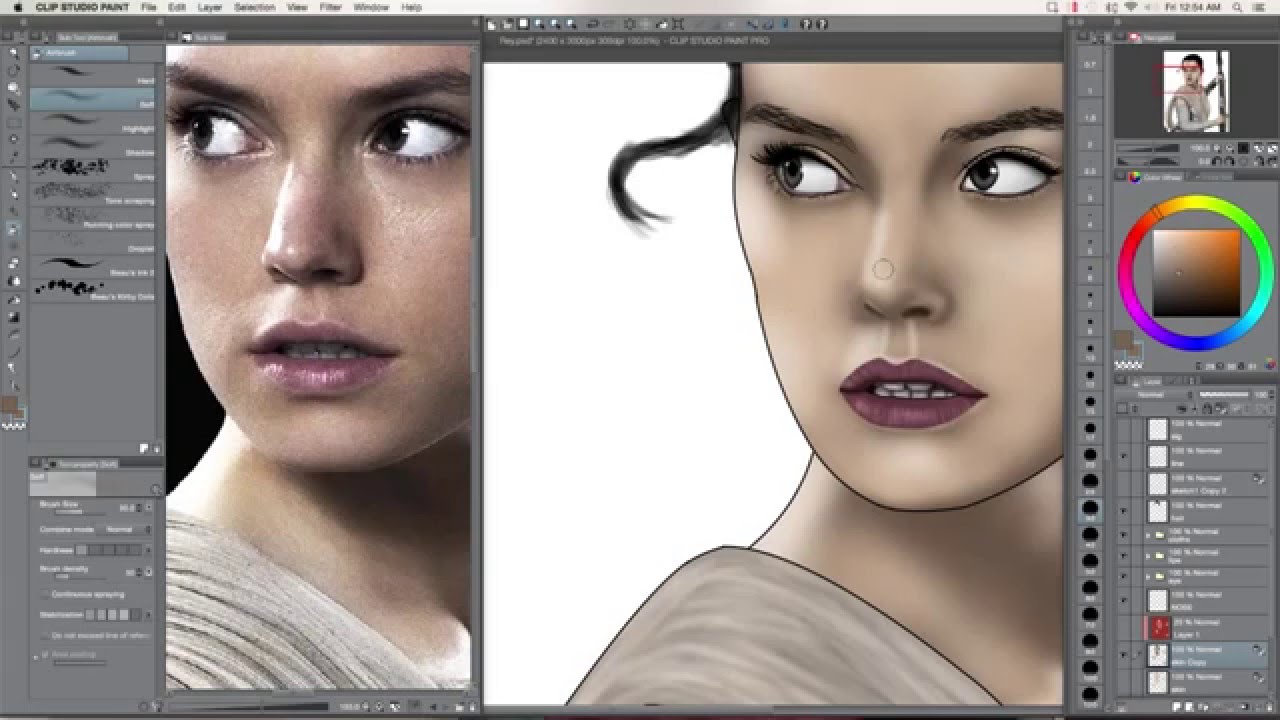Viewport: 1280px width, 720px height.
Task: Click the Navigator preview thumbnail
Action: [x=1193, y=90]
